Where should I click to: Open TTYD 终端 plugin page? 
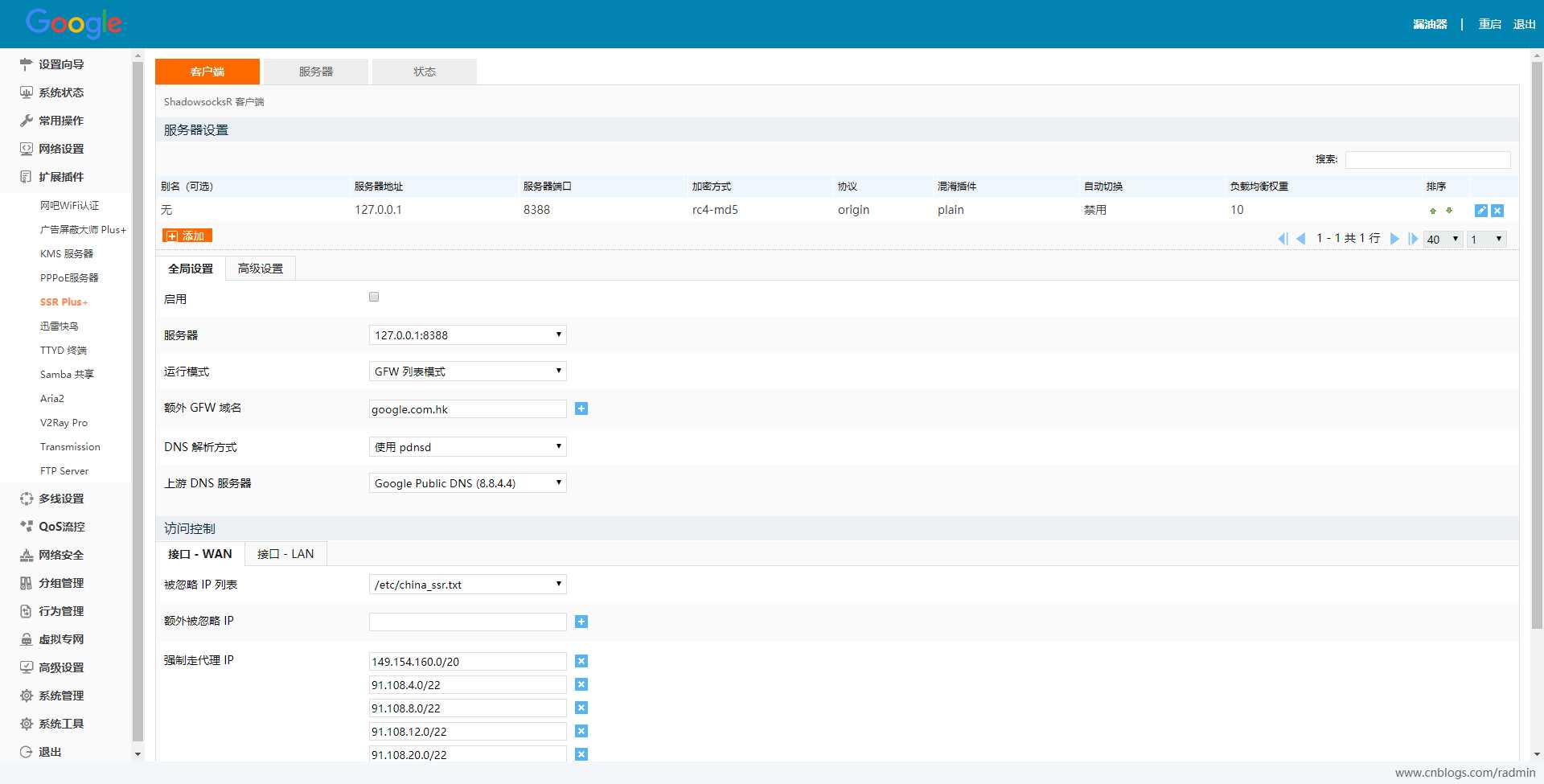coord(64,351)
